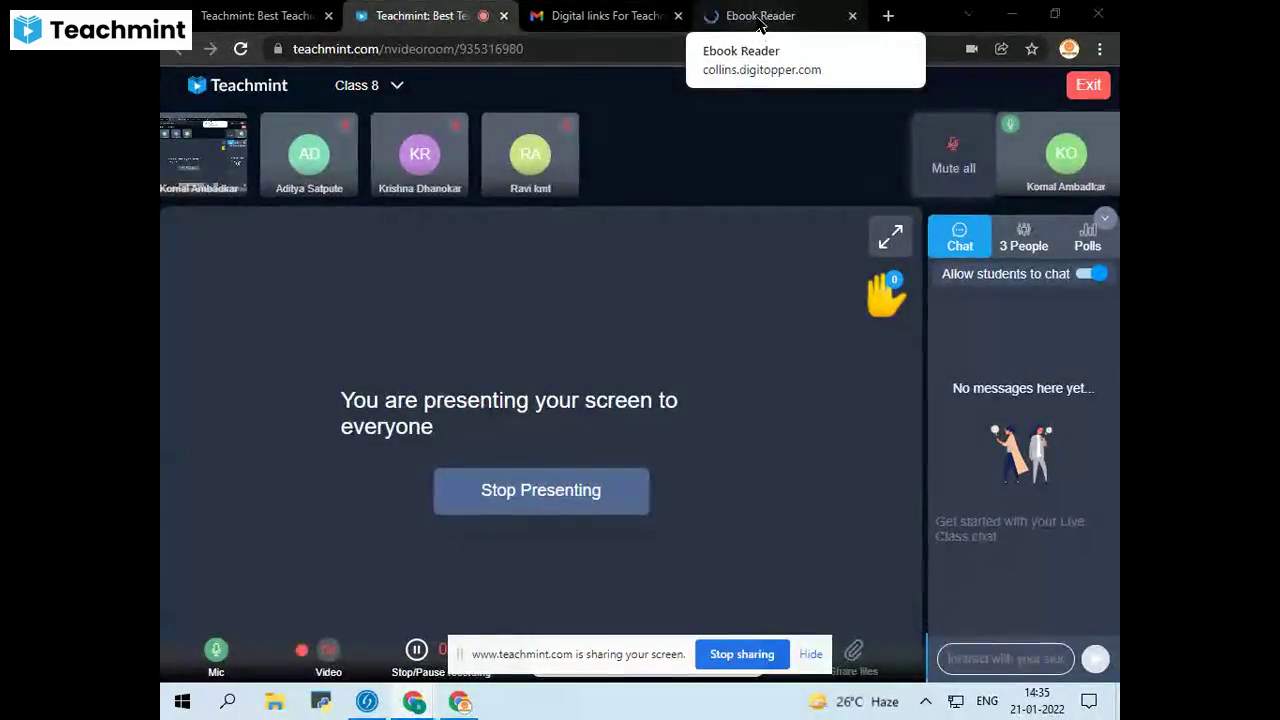Click the raised hand icon
The height and width of the screenshot is (720, 1280).
885,295
